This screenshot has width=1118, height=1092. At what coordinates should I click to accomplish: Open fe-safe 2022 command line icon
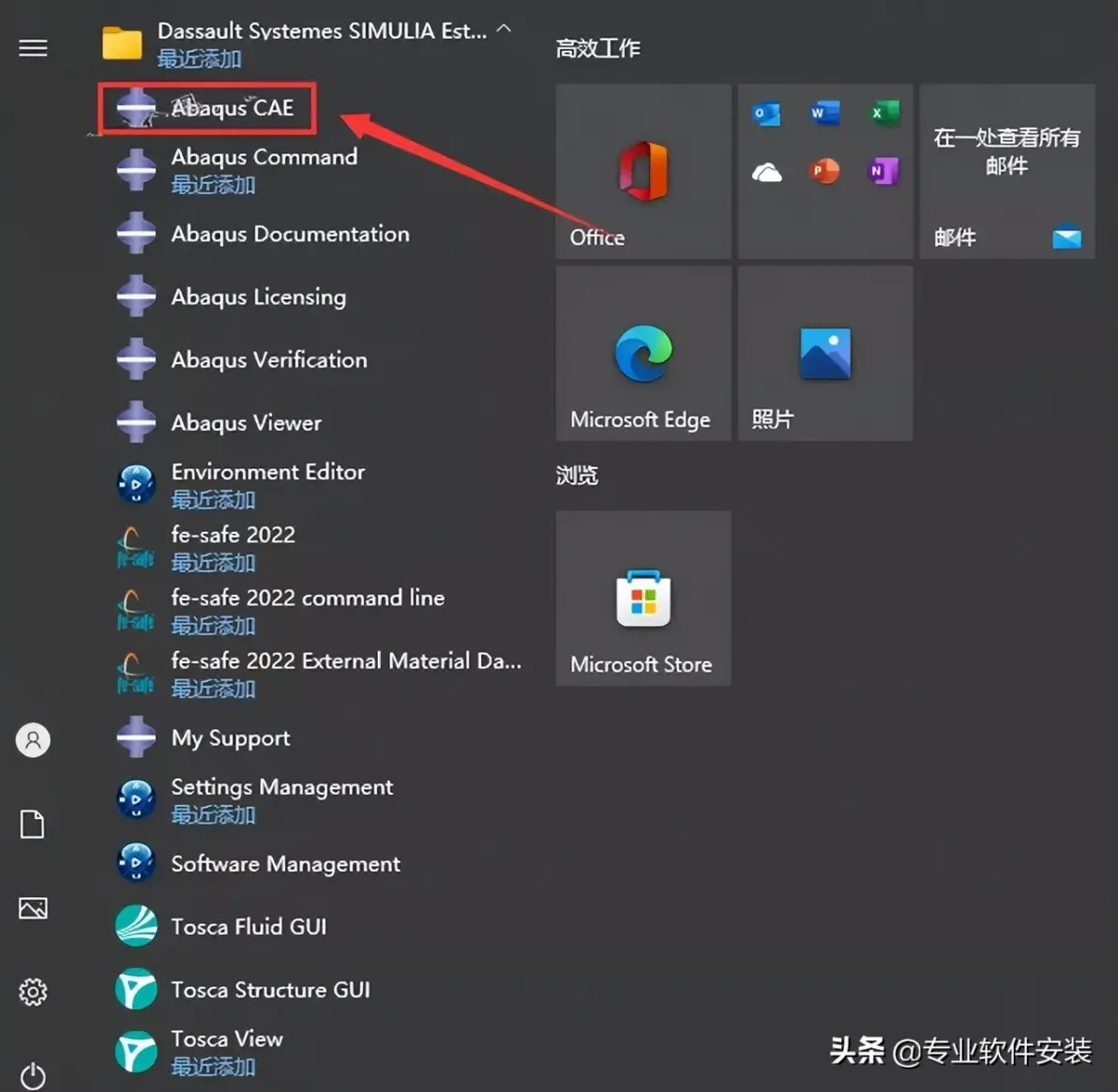click(135, 610)
